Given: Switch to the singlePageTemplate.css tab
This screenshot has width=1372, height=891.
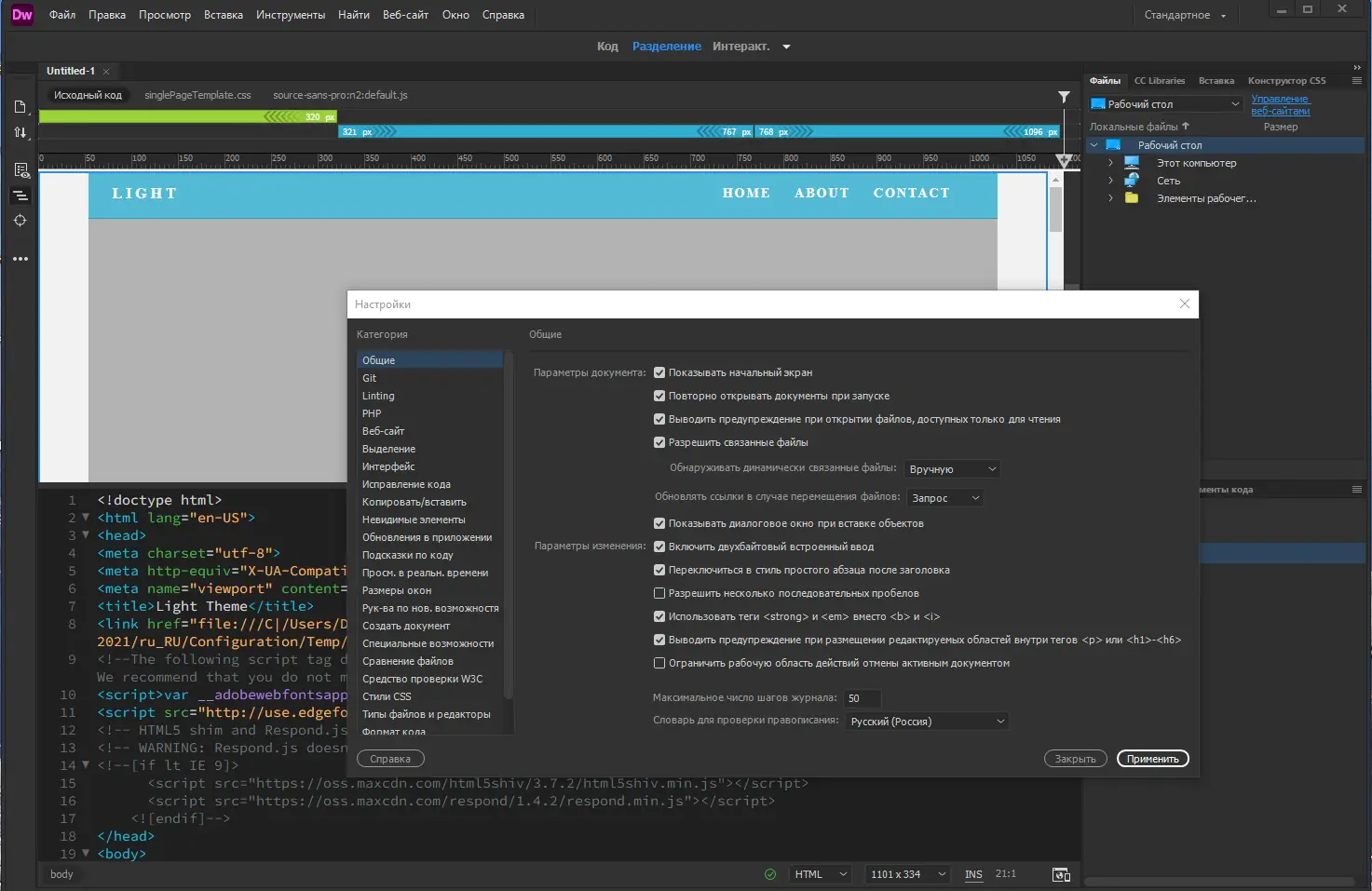Looking at the screenshot, I should (197, 94).
